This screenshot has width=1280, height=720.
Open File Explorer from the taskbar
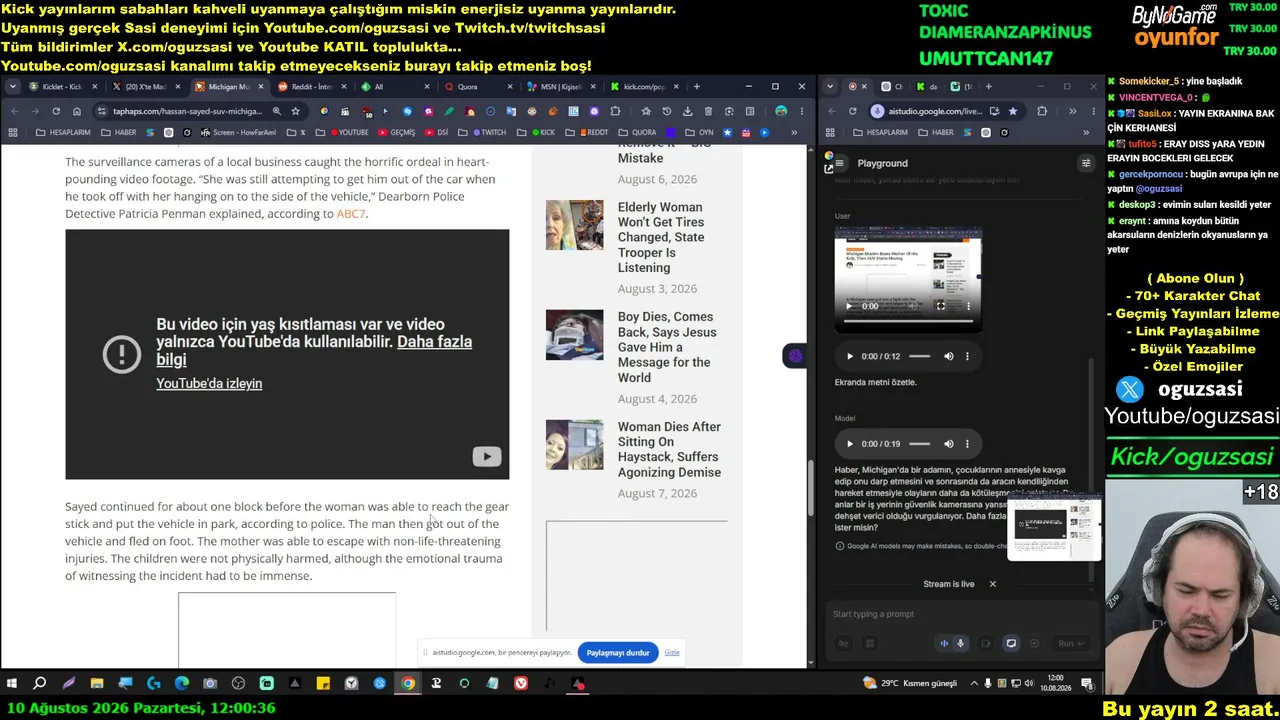click(97, 684)
